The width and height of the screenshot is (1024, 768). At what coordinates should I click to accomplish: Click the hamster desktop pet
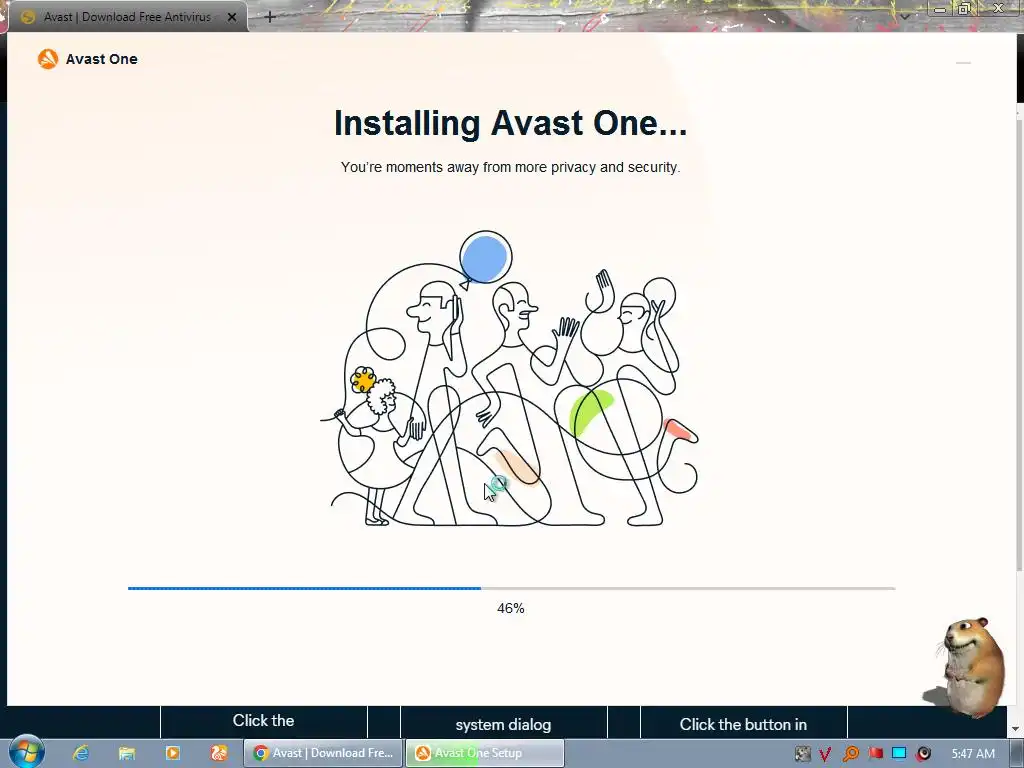coord(968,666)
